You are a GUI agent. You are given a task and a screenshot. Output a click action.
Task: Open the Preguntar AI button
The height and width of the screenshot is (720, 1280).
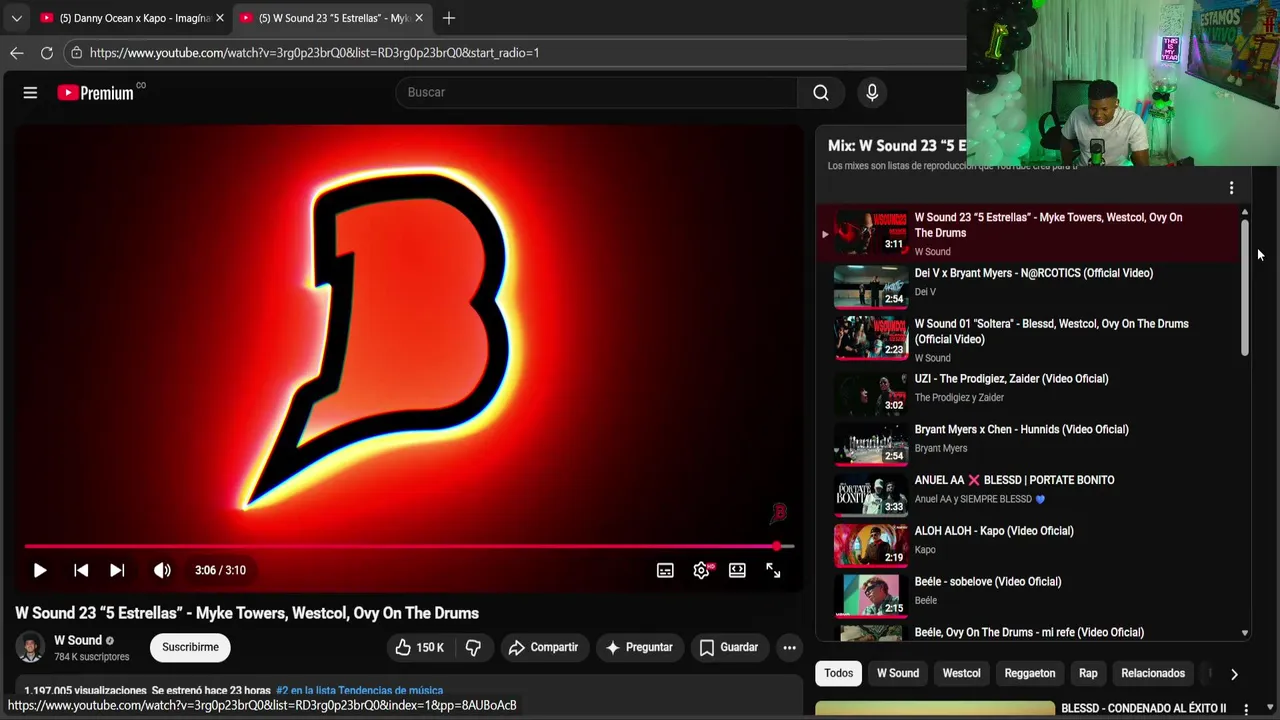(639, 647)
